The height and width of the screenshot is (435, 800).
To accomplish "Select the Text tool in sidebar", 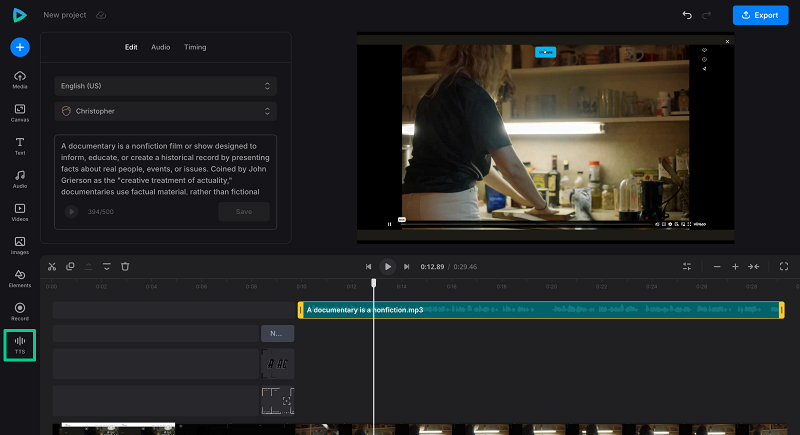I will (x=20, y=146).
